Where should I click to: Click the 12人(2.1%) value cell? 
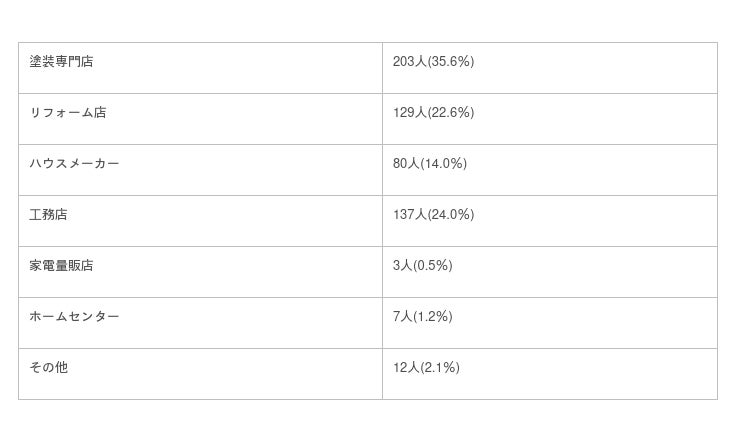coord(426,368)
